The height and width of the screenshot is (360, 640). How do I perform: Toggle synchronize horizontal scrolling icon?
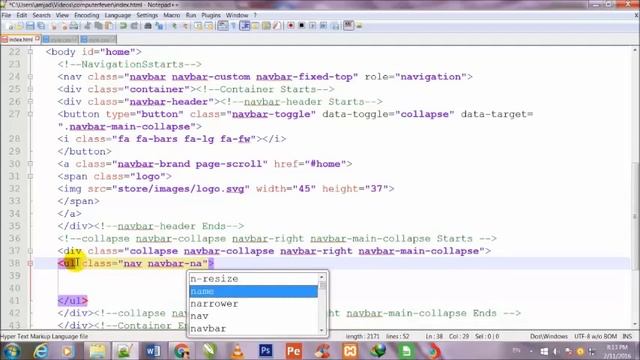[x=209, y=26]
